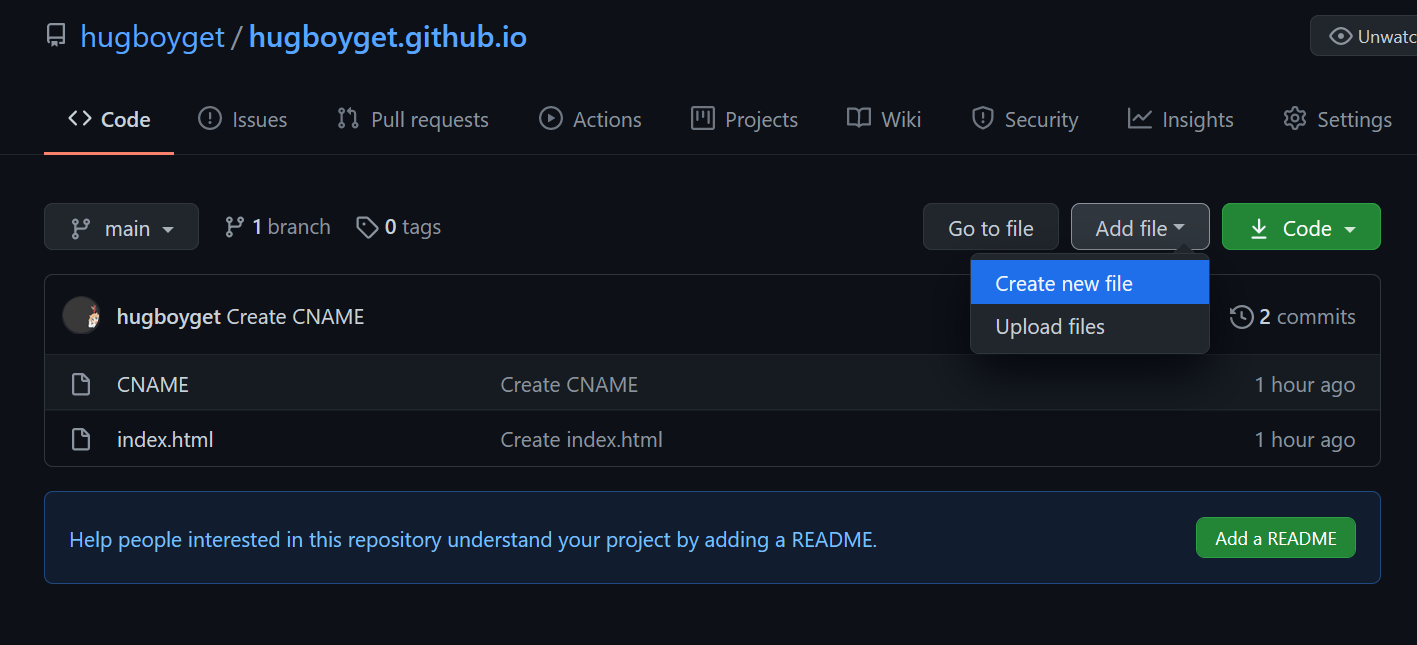Open the green Code download dropdown
The height and width of the screenshot is (645, 1417).
[x=1300, y=227]
